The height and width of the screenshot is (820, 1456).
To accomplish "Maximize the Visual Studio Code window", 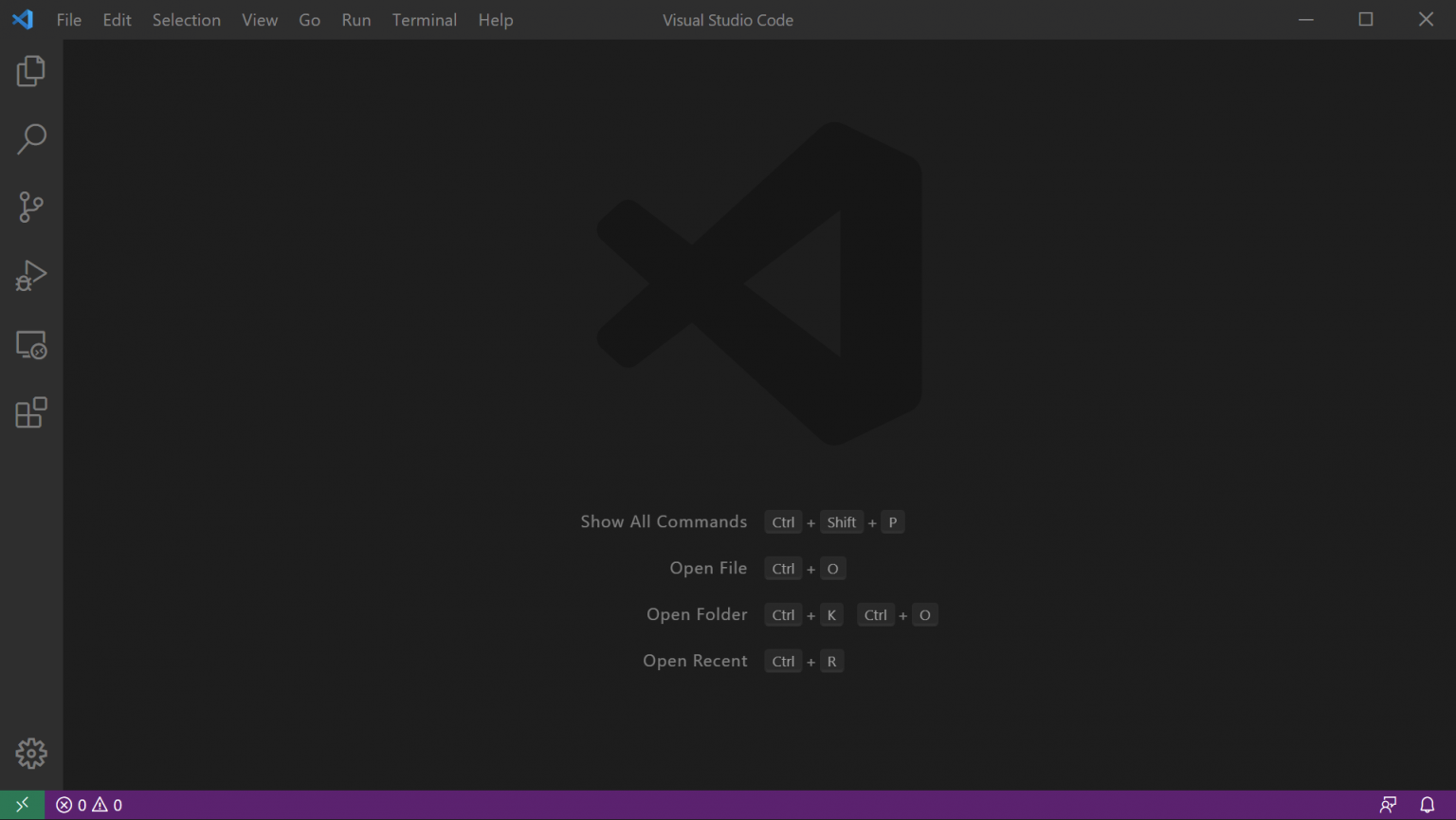I will click(x=1366, y=19).
